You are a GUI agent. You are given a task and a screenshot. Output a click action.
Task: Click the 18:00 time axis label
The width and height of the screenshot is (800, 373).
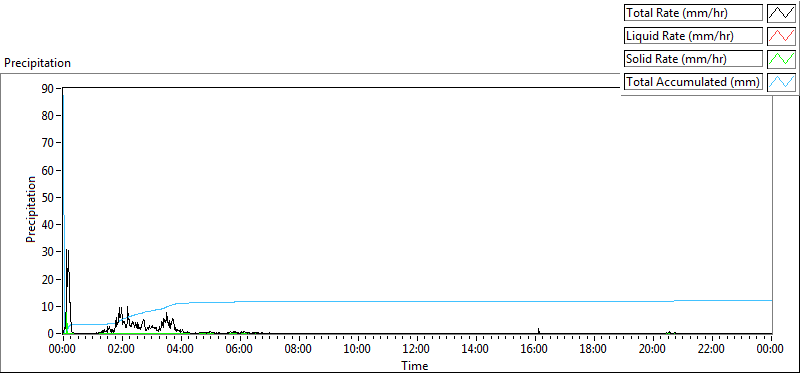pyautogui.click(x=594, y=349)
